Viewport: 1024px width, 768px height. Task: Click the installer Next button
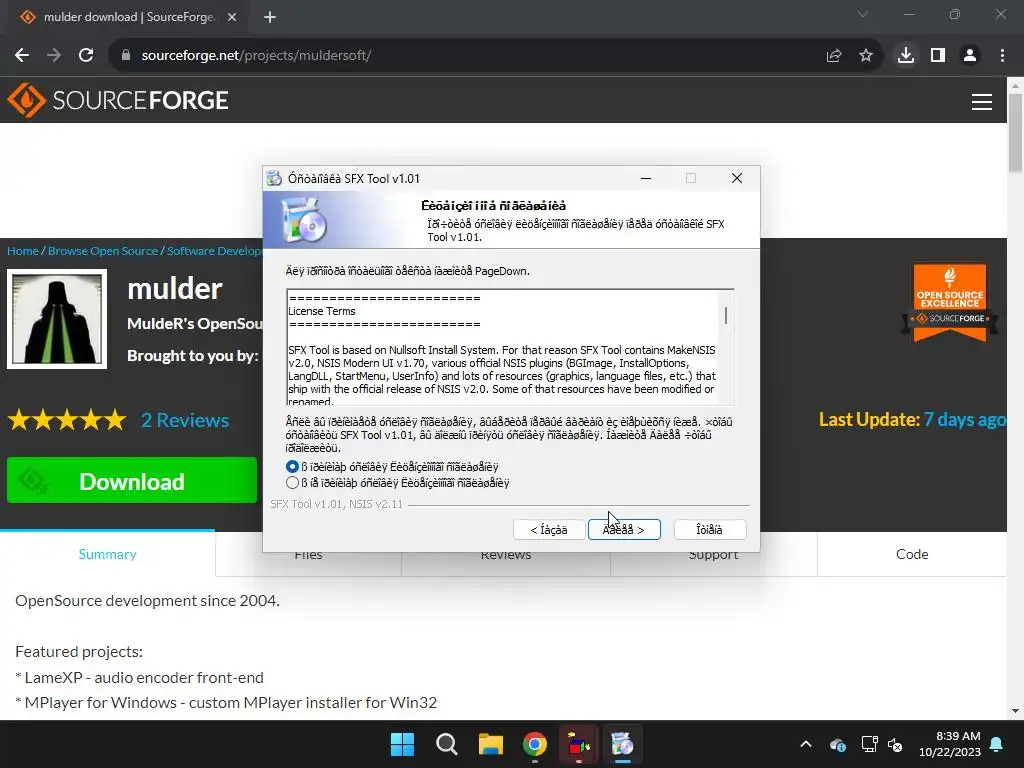point(624,530)
